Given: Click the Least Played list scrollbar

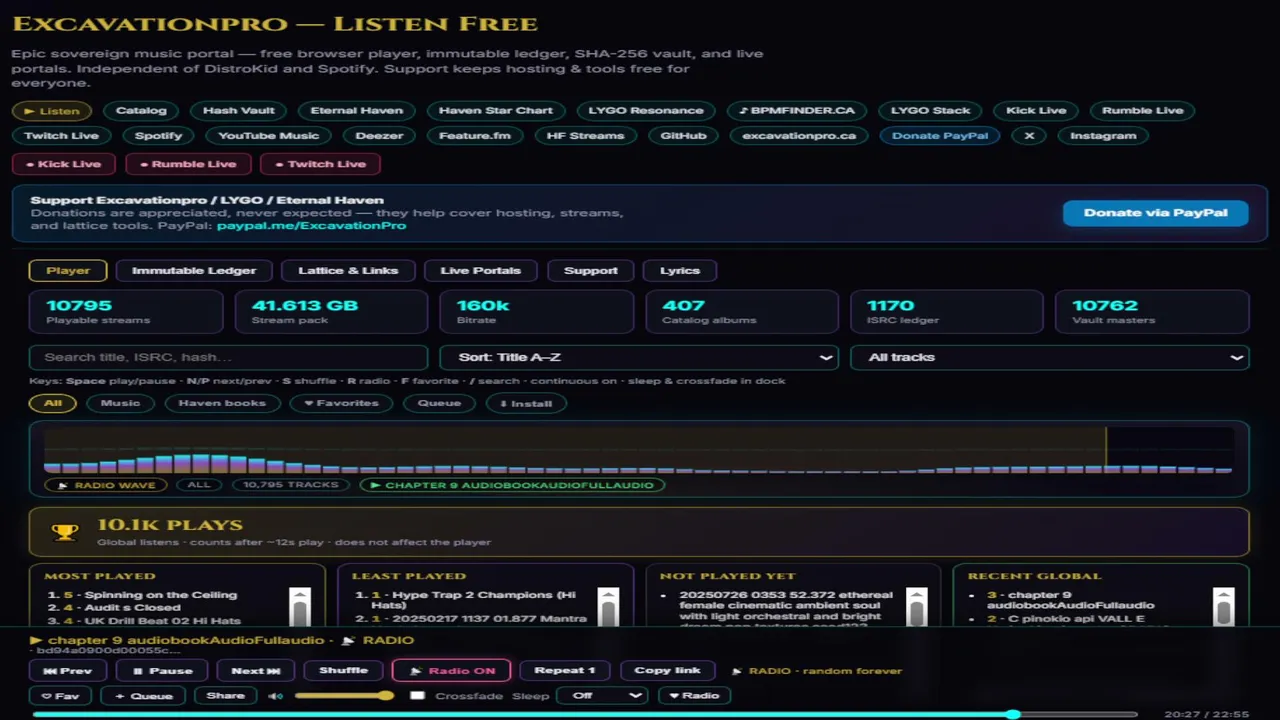Looking at the screenshot, I should [608, 606].
